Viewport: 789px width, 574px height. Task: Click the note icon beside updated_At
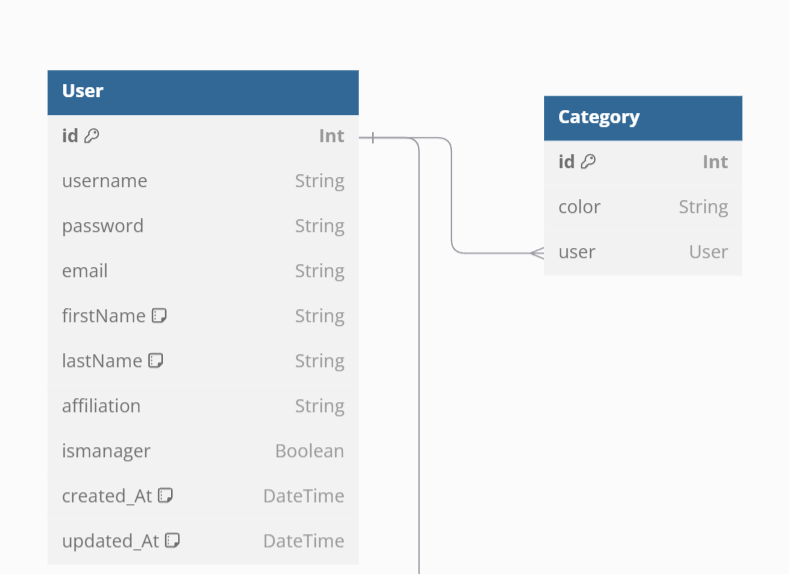172,541
